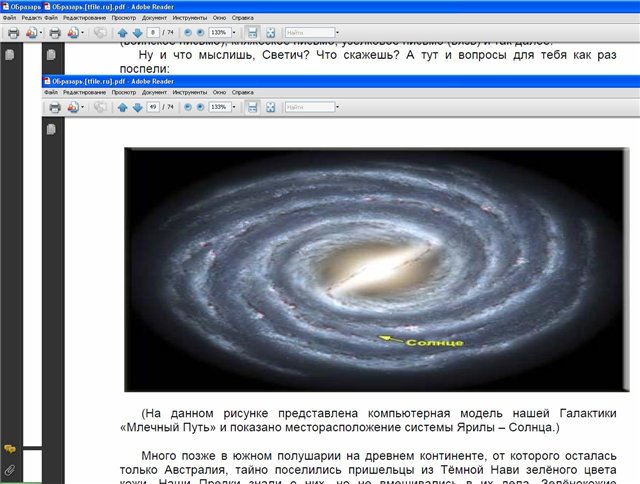
Task: Open Документ menu in page 8 window
Action: [154, 18]
